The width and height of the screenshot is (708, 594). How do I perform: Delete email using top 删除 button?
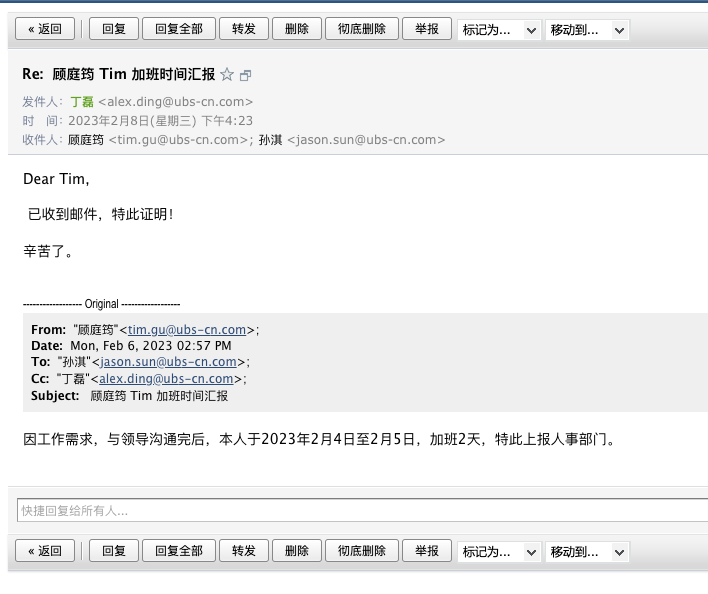click(297, 29)
